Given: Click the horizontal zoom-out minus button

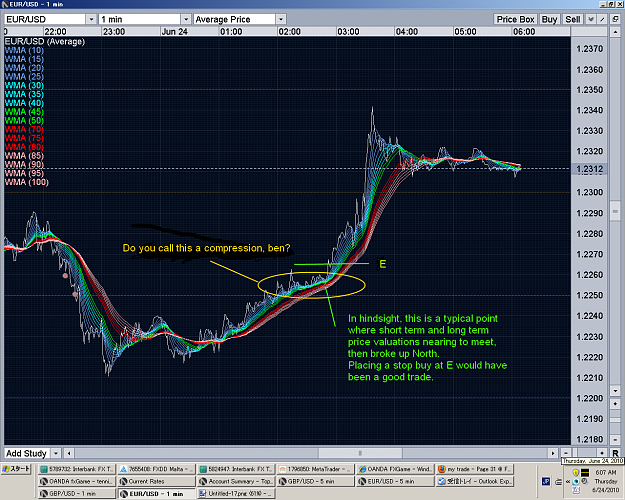Looking at the screenshot, I should [x=566, y=453].
